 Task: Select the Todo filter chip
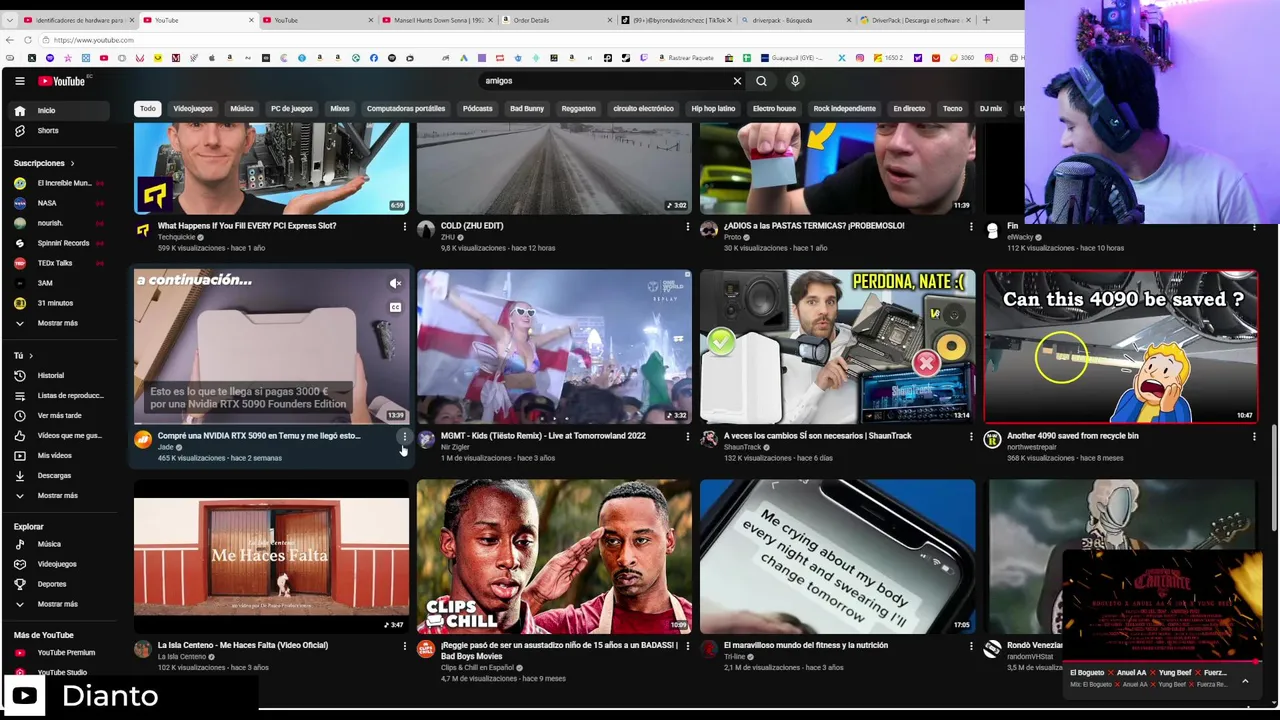(x=148, y=108)
